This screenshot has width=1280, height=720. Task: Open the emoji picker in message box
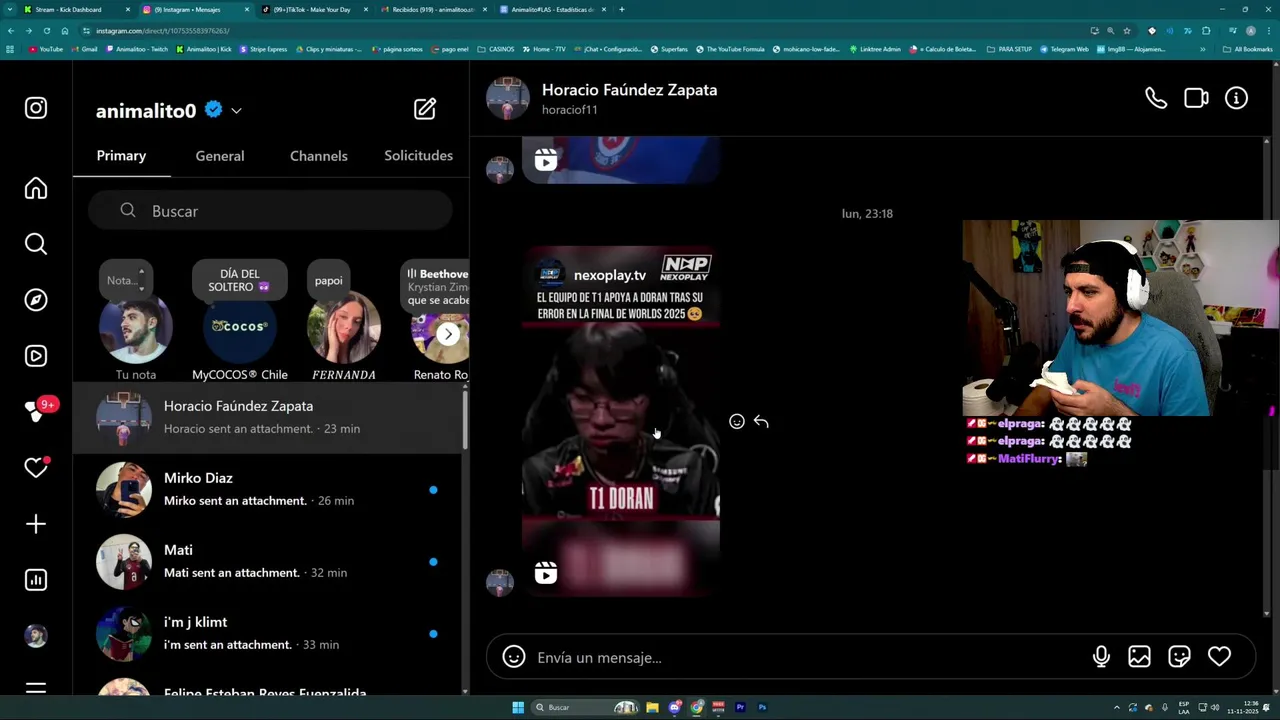coord(514,657)
